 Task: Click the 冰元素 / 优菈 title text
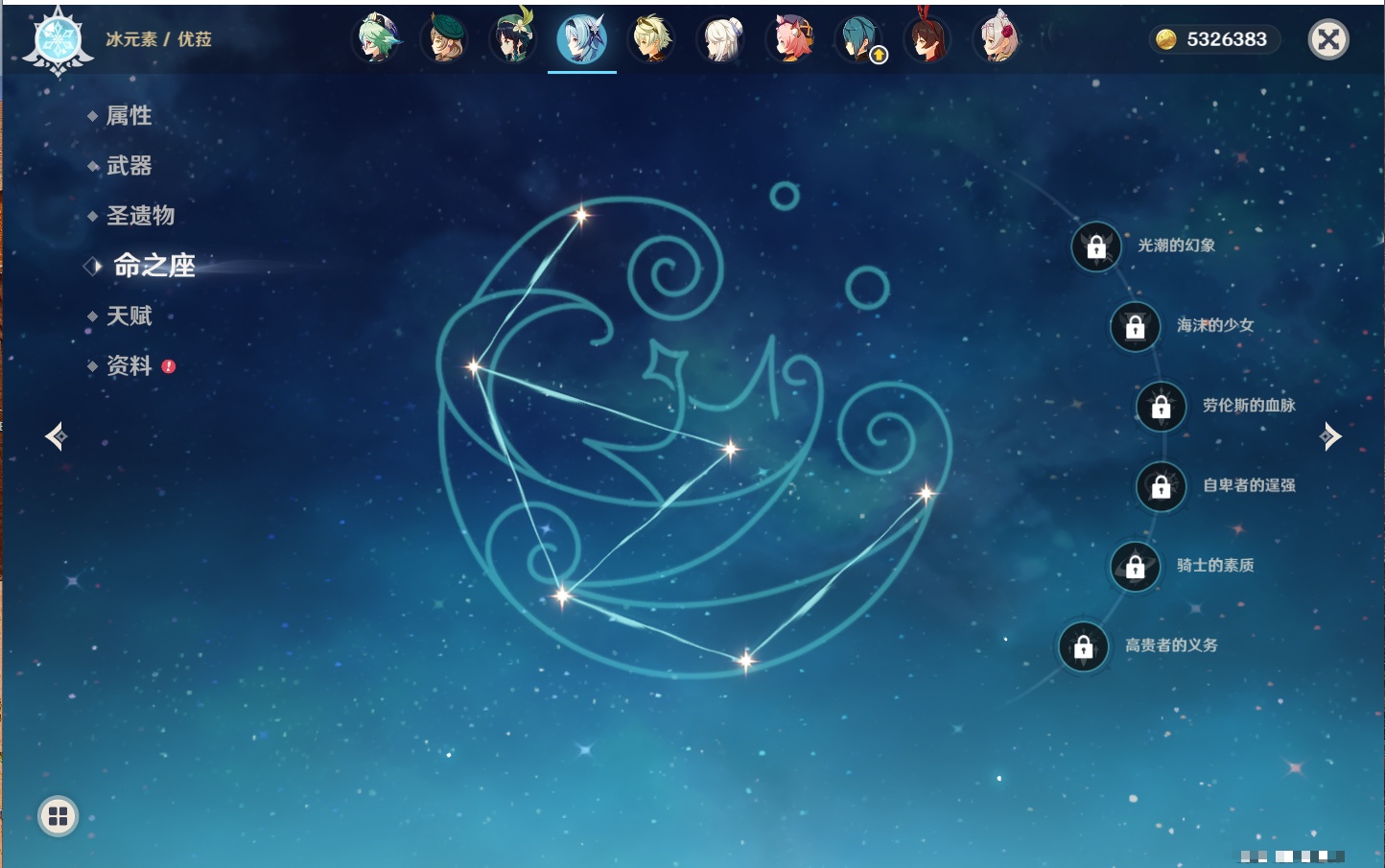point(158,39)
